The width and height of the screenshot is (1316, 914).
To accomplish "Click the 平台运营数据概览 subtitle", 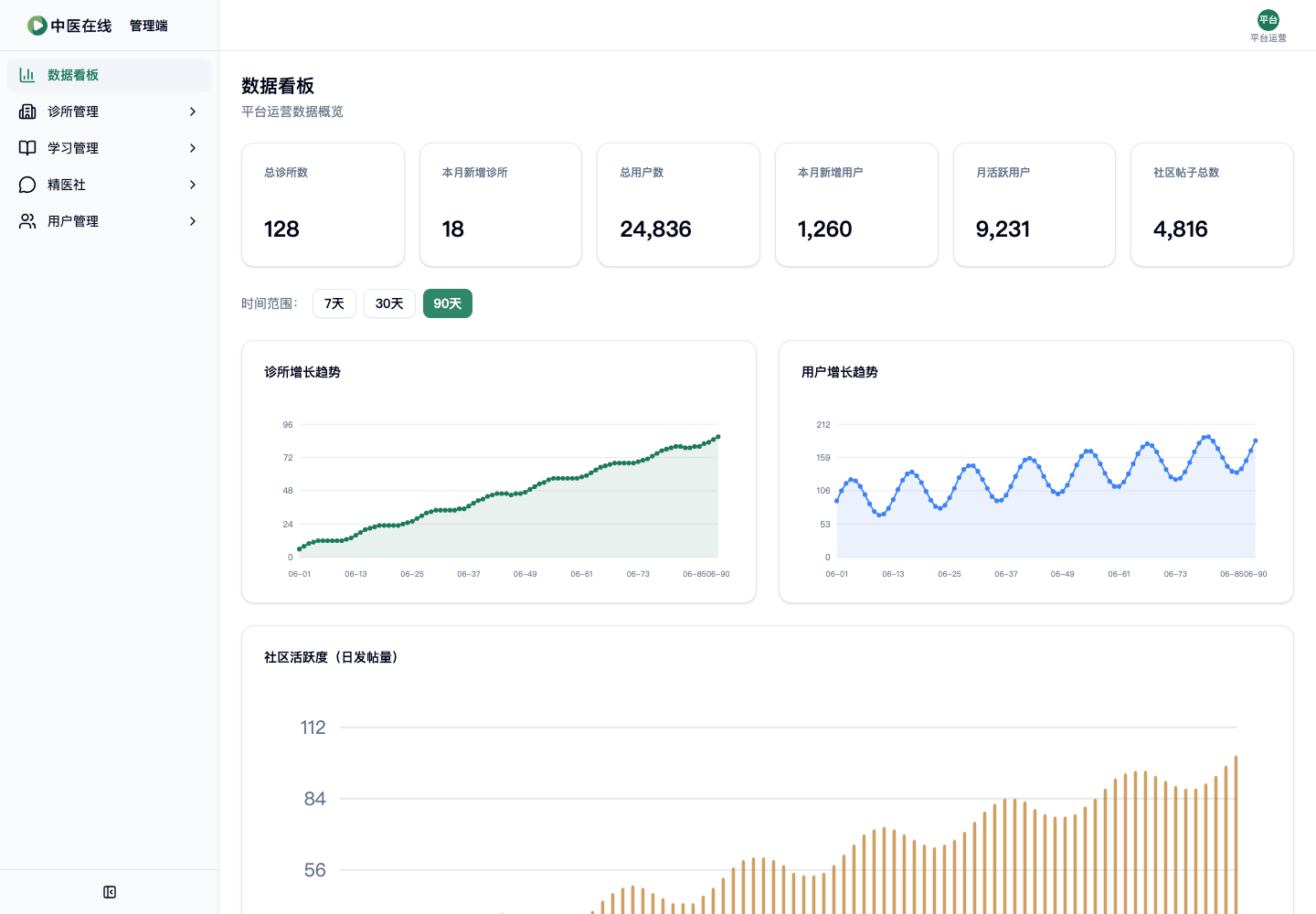I will (292, 112).
